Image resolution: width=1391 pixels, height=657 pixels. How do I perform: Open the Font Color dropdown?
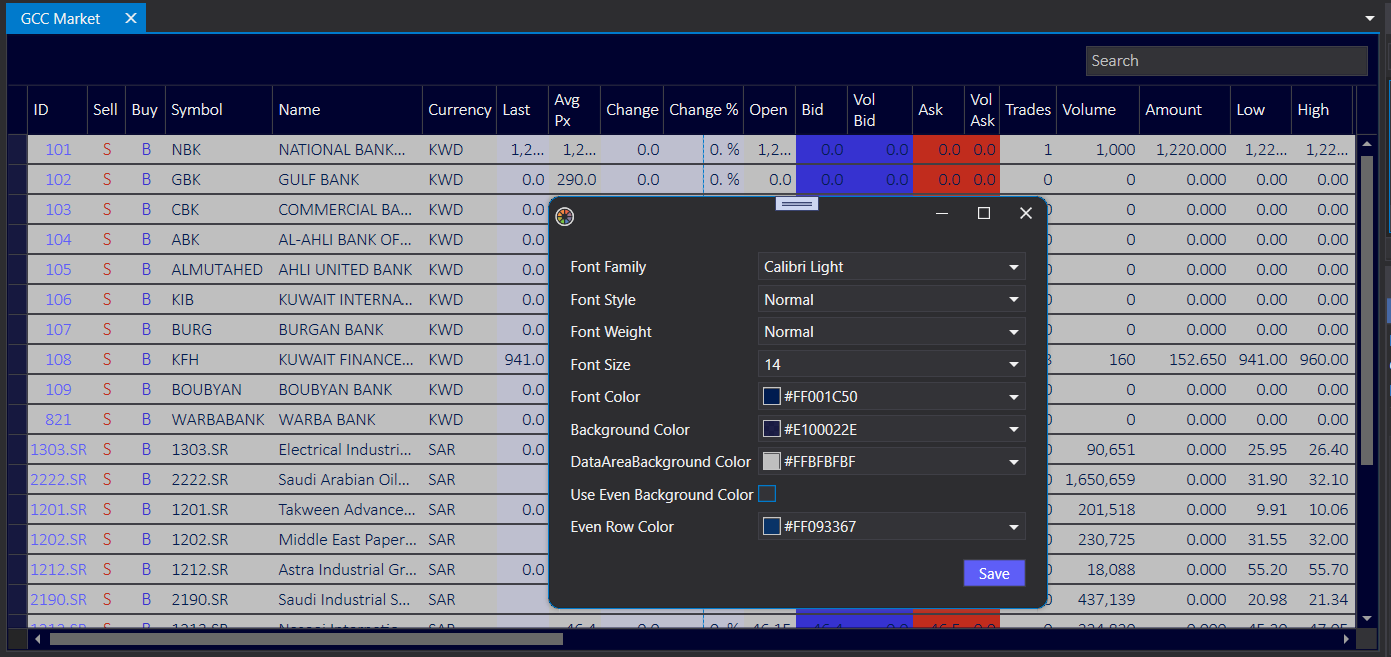point(1014,397)
